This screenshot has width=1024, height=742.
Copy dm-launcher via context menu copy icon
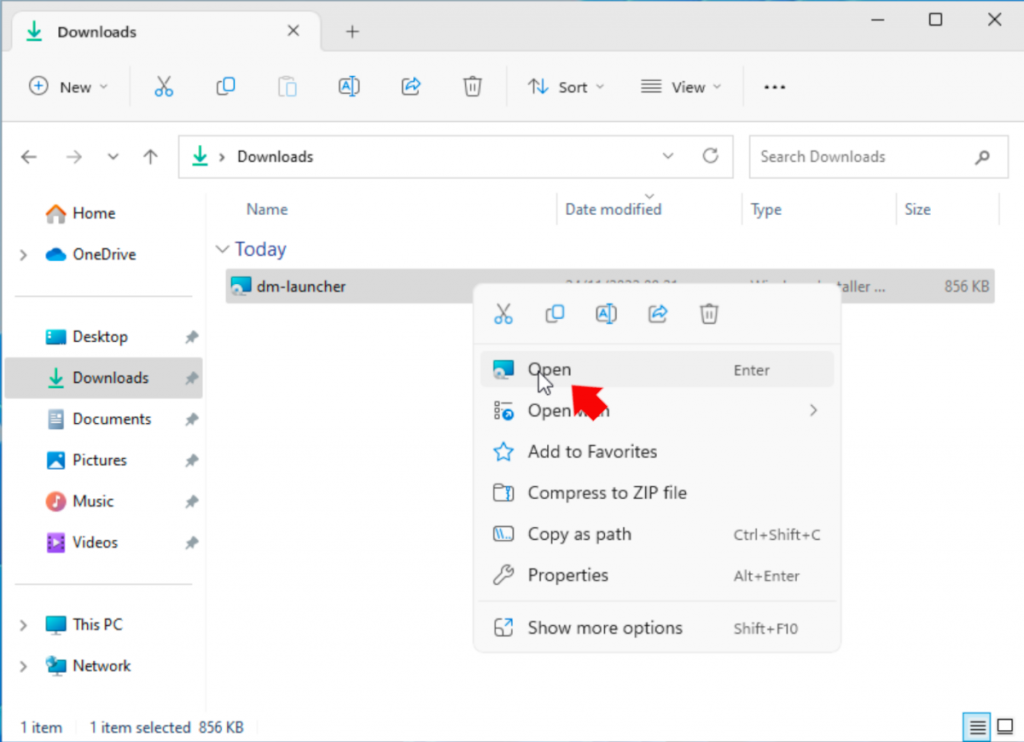click(x=555, y=313)
